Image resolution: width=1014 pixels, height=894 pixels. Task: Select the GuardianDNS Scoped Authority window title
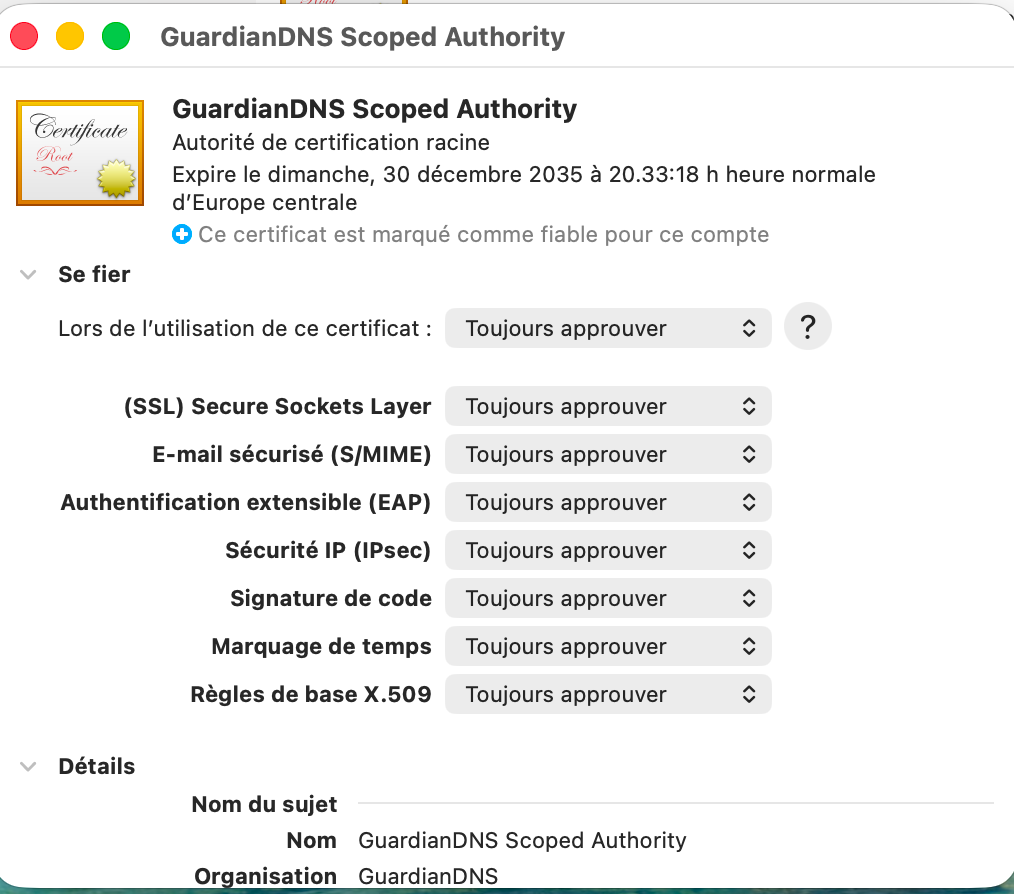tap(363, 36)
